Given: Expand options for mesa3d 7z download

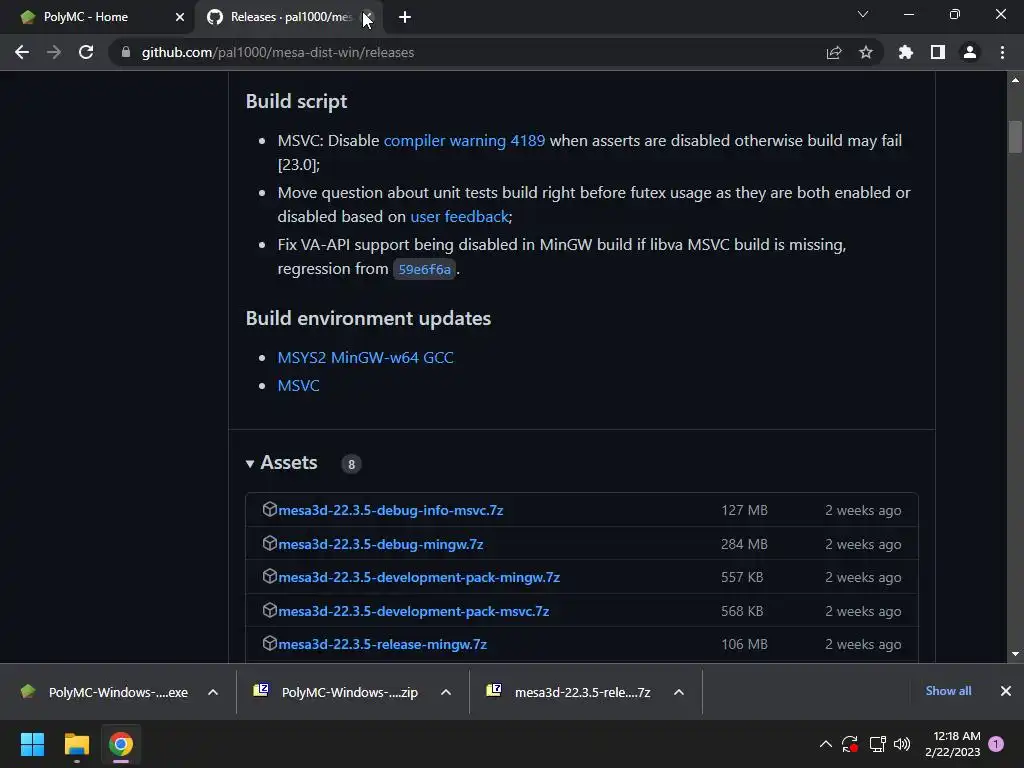Looking at the screenshot, I should 679,692.
